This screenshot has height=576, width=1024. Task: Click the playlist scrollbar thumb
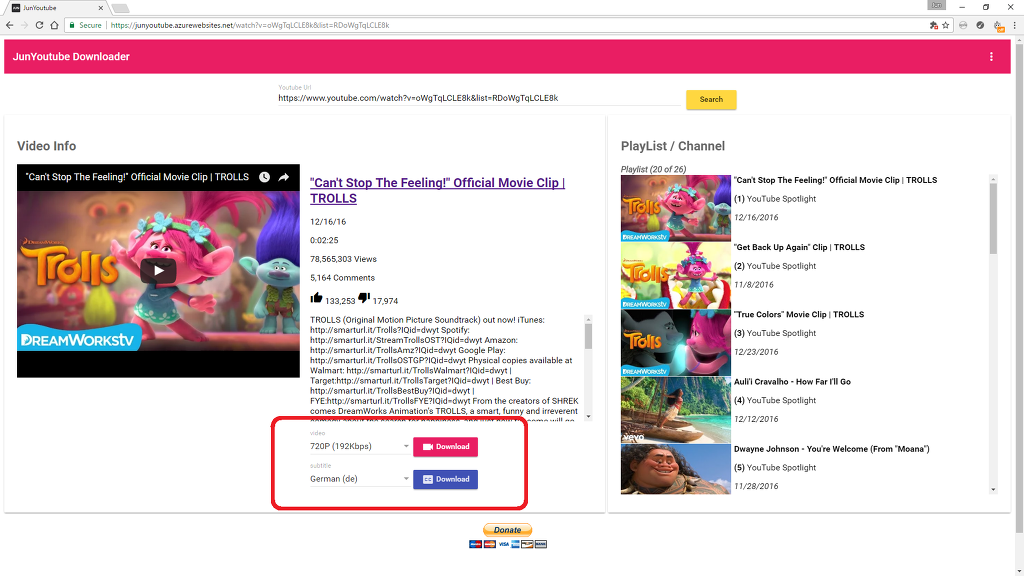click(x=993, y=219)
